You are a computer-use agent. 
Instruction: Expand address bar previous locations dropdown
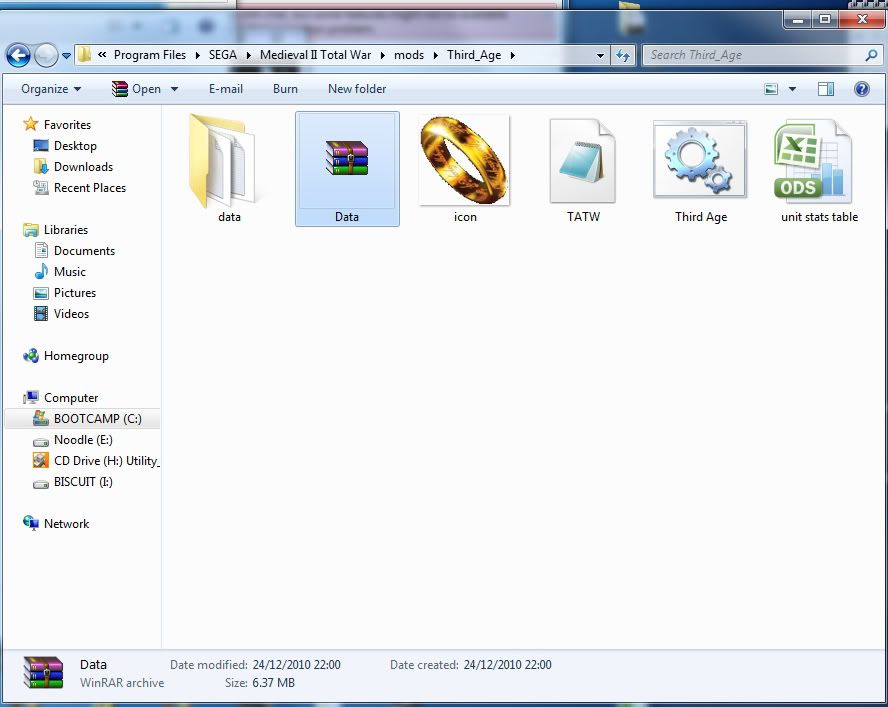[x=600, y=55]
